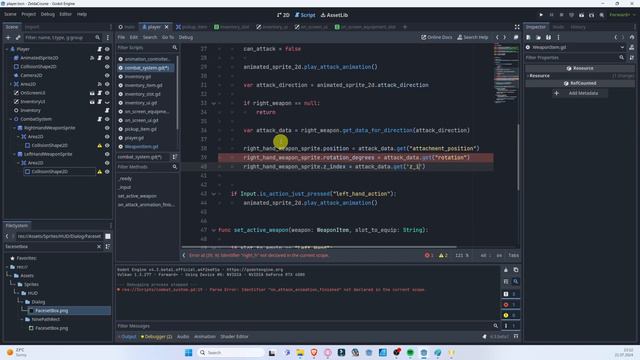Open the Forward+ renderer dropdown
Image resolution: width=640 pixels, height=360 pixels.
point(622,15)
